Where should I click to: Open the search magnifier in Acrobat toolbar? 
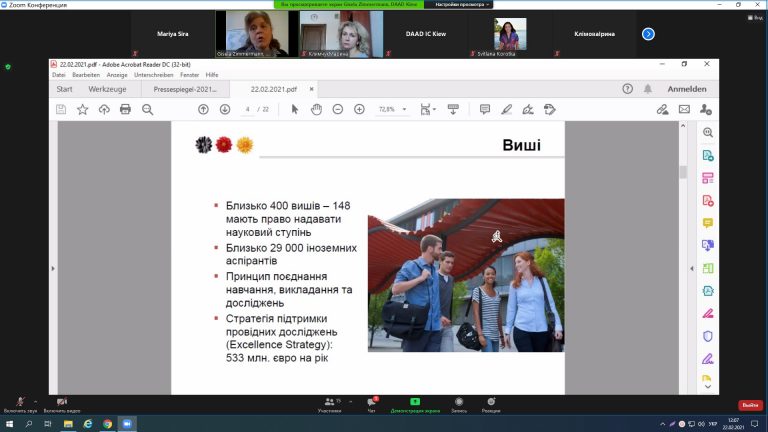coord(147,109)
